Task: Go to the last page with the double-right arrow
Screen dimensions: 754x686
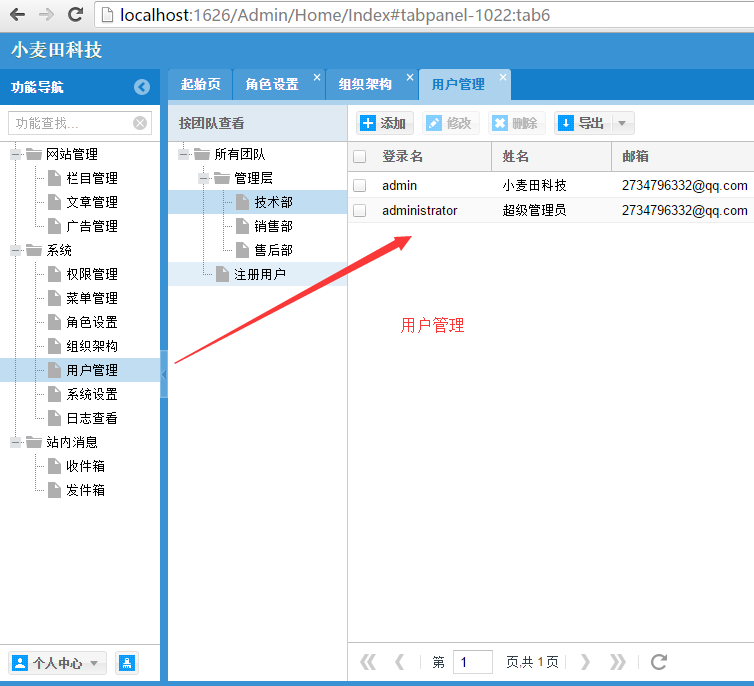Action: point(618,662)
